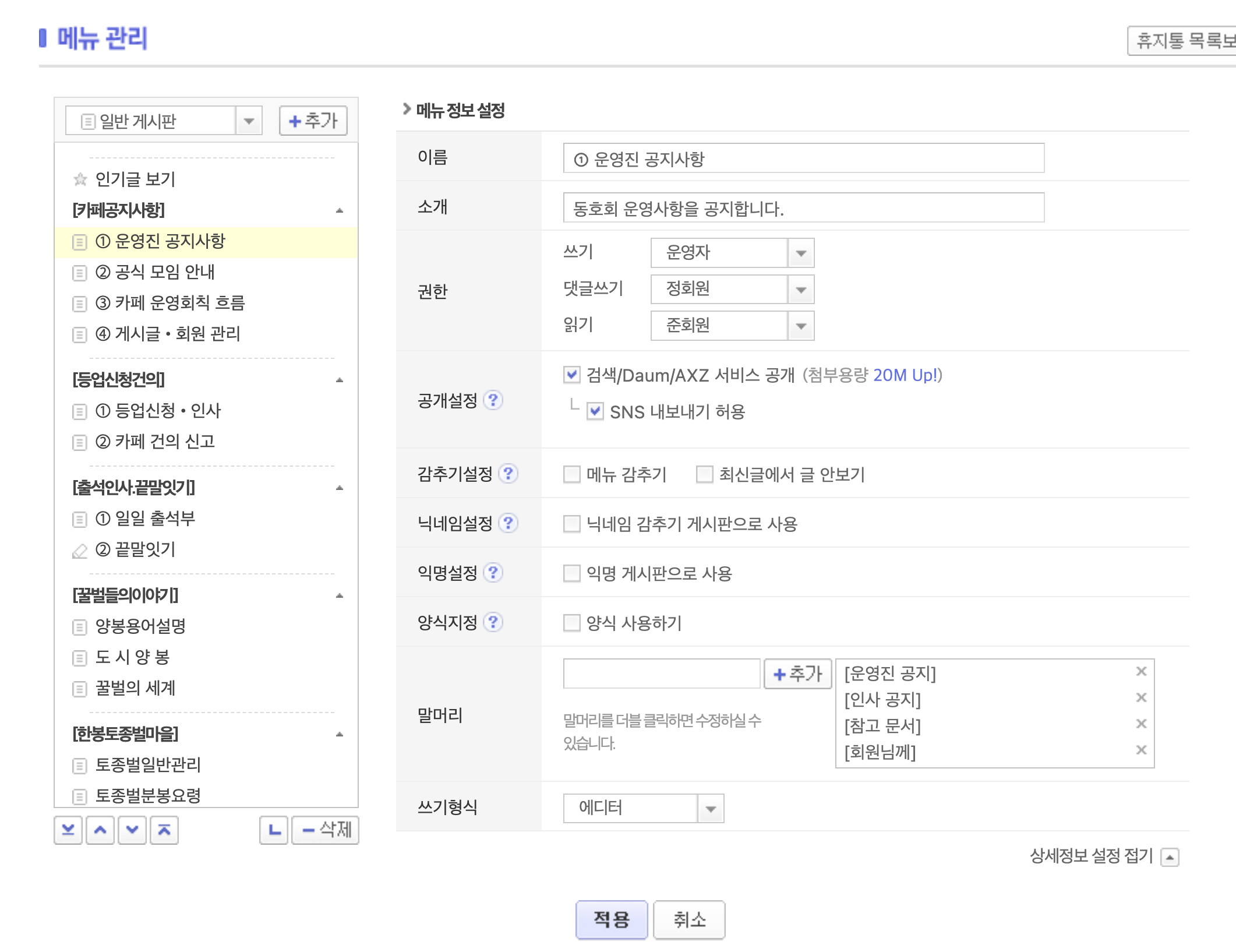This screenshot has height=952, width=1236.
Task: Click the indent (L-shaped) icon button
Action: (x=274, y=830)
